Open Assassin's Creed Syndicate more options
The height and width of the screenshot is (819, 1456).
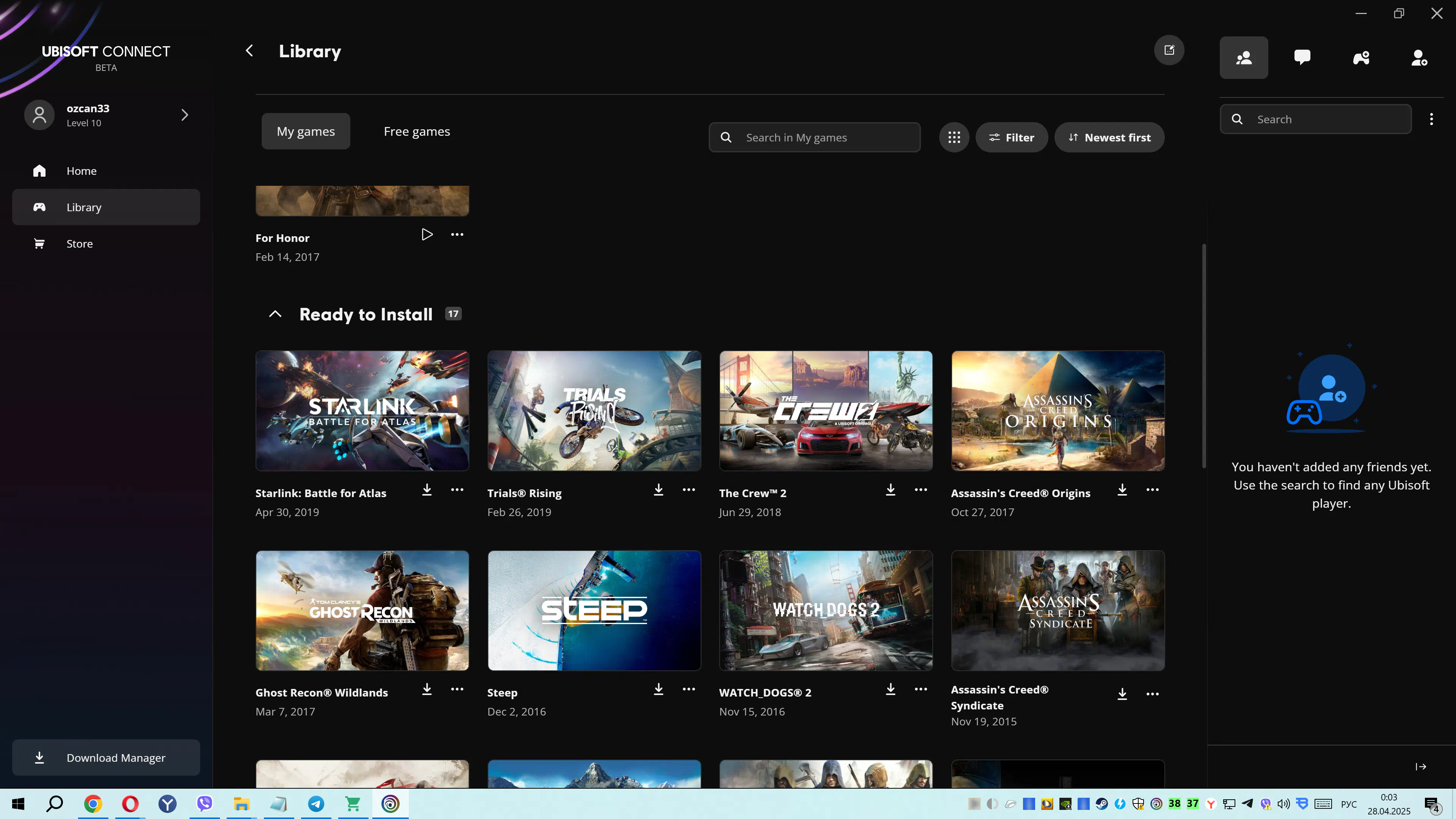coord(1153,694)
